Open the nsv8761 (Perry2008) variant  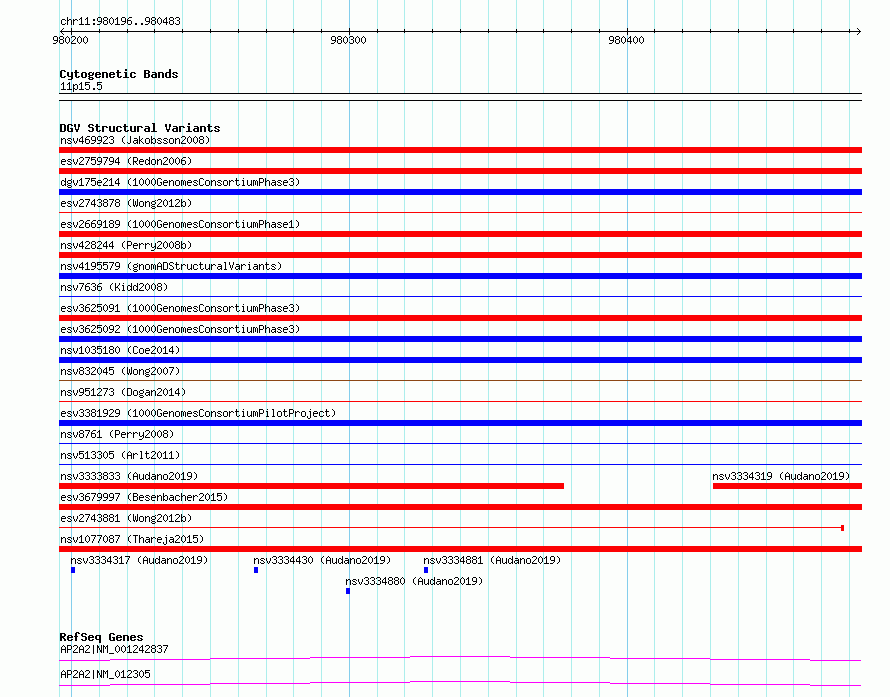click(x=117, y=434)
